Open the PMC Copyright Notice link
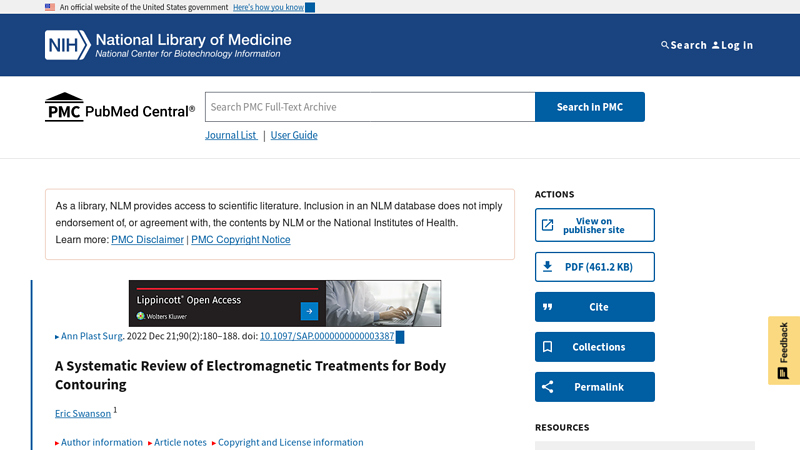 (x=241, y=239)
